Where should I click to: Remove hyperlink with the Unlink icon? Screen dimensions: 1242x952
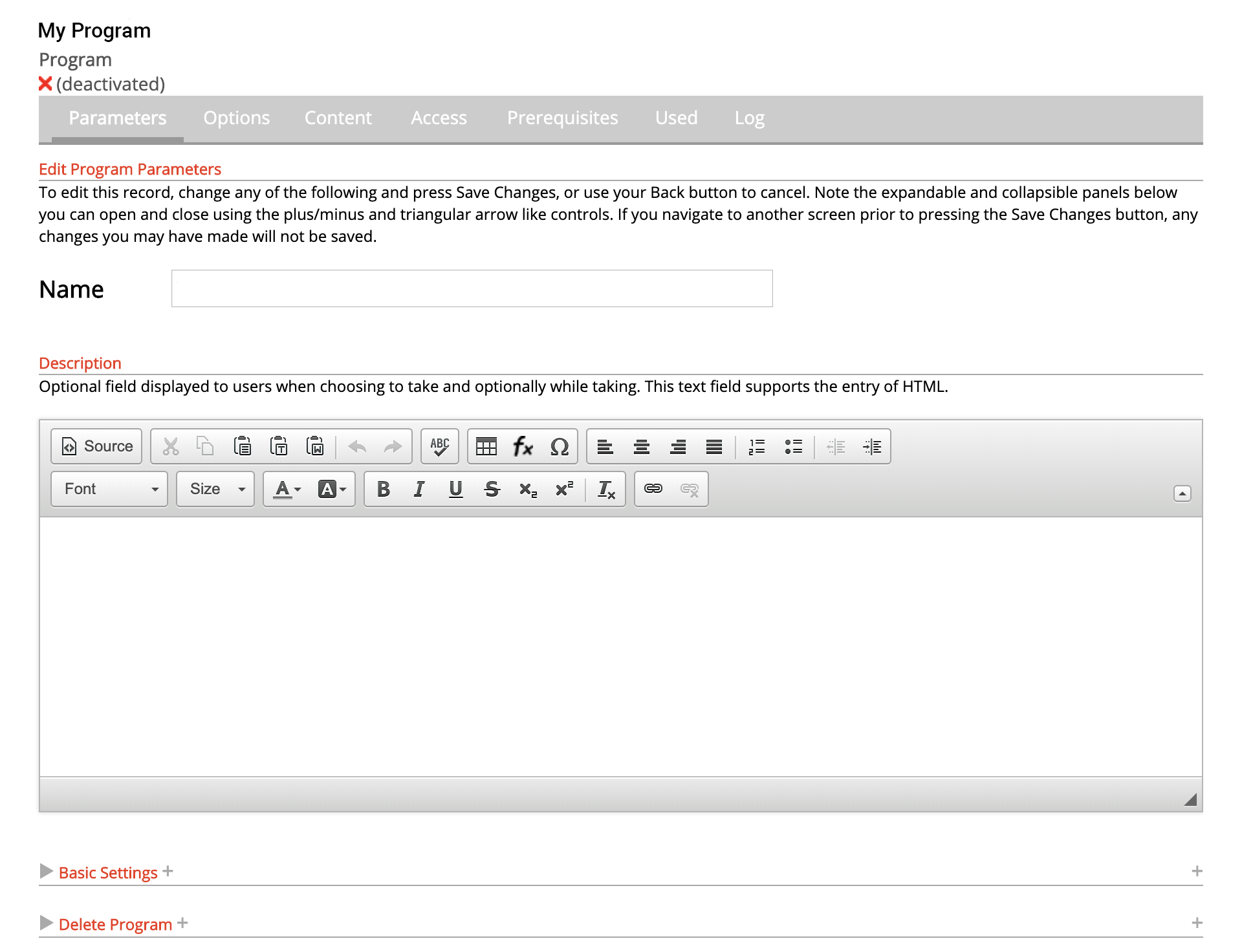[x=690, y=489]
